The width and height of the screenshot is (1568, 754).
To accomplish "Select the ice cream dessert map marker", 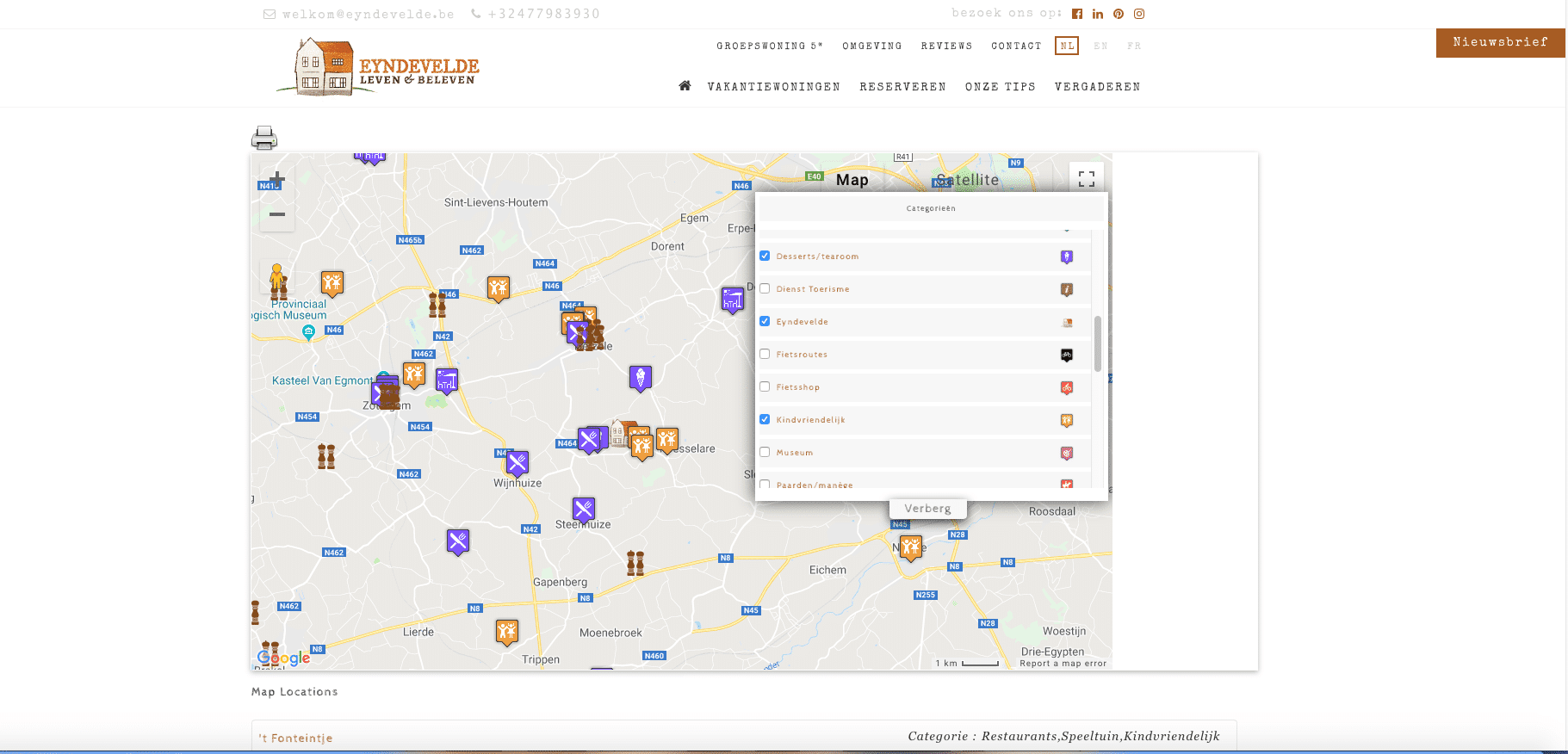I will pos(640,377).
